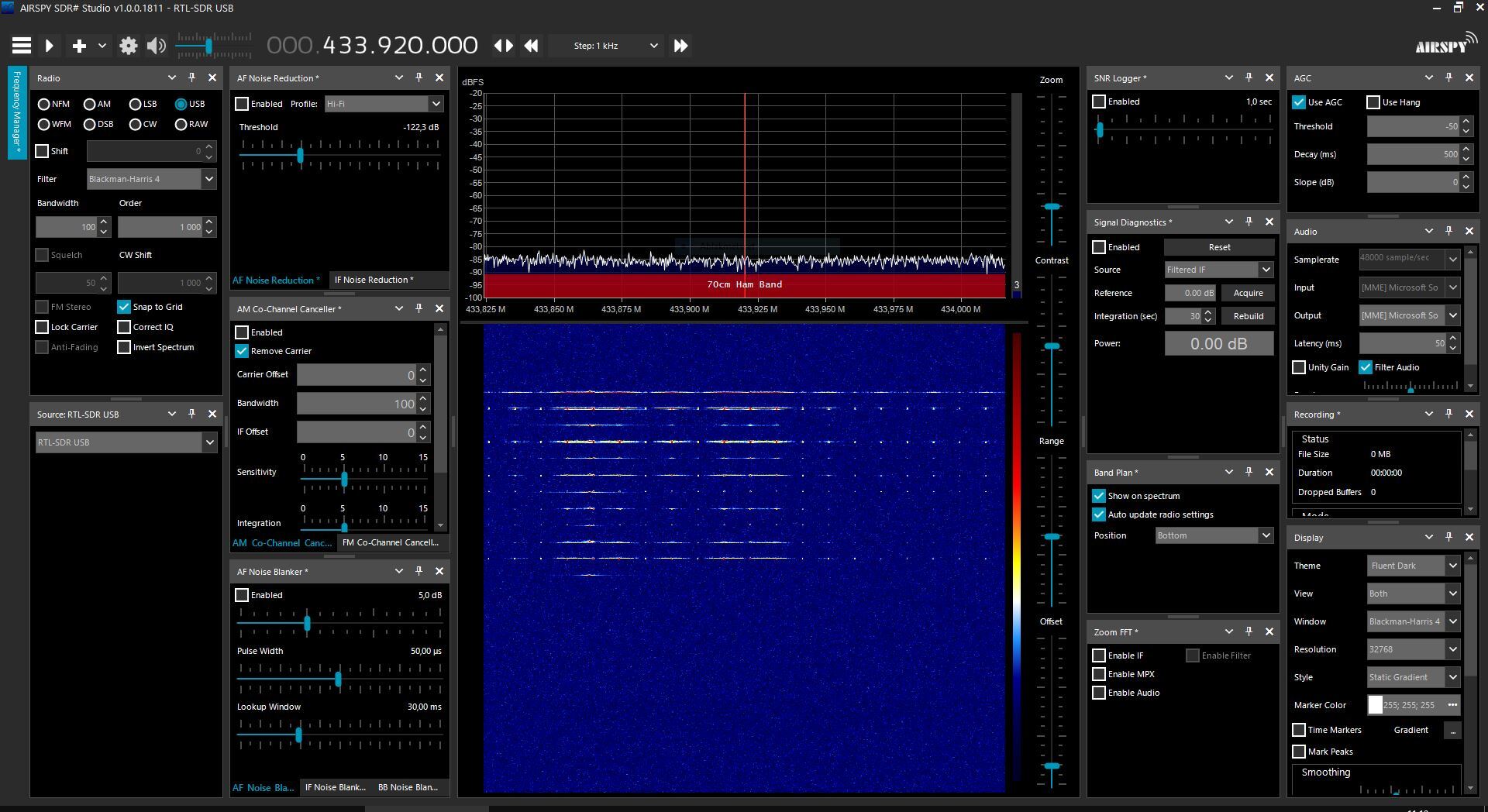
Task: Pin the Recording panel
Action: (1449, 414)
